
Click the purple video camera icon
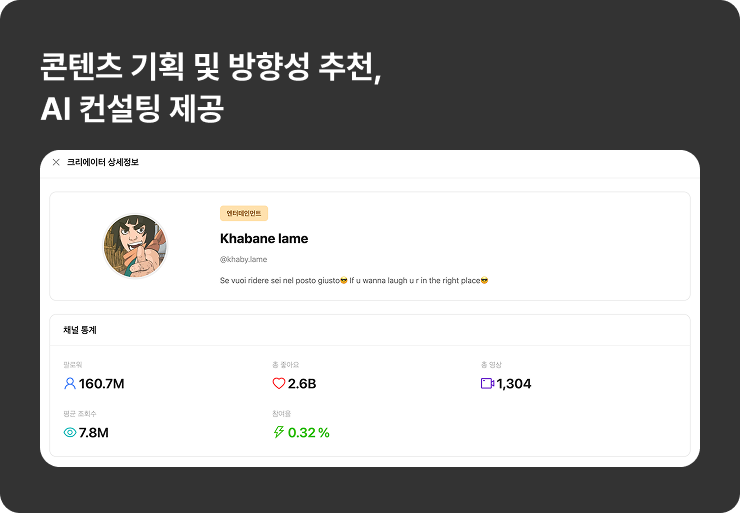pos(487,383)
